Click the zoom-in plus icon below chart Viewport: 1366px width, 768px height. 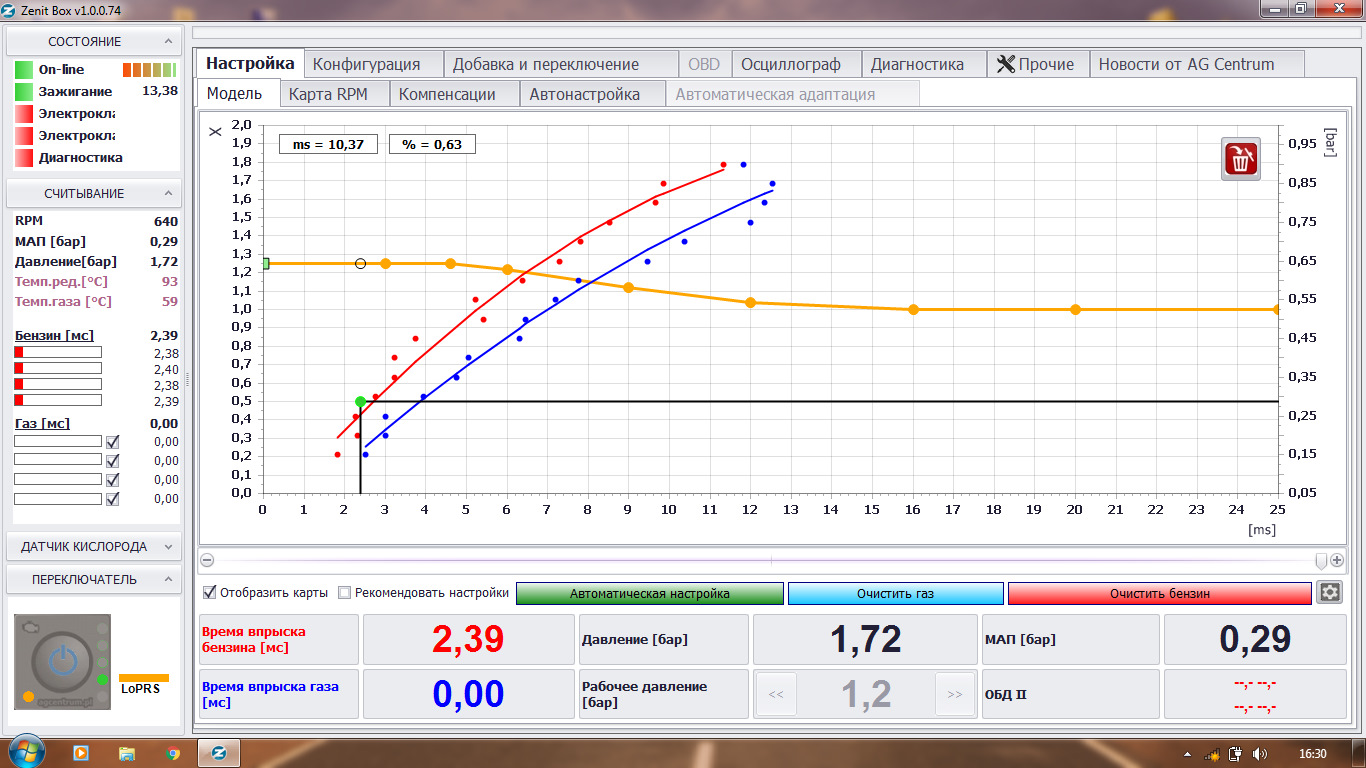(1336, 561)
